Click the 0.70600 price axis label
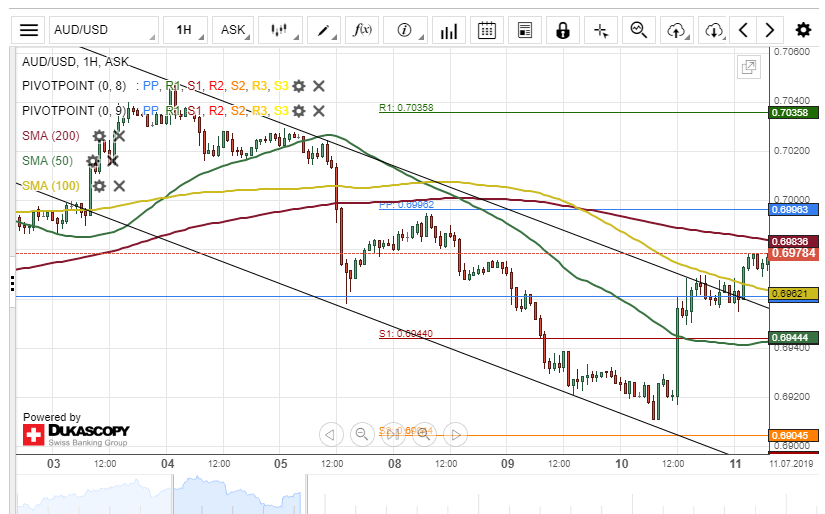This screenshot has height=514, width=825. coord(792,52)
